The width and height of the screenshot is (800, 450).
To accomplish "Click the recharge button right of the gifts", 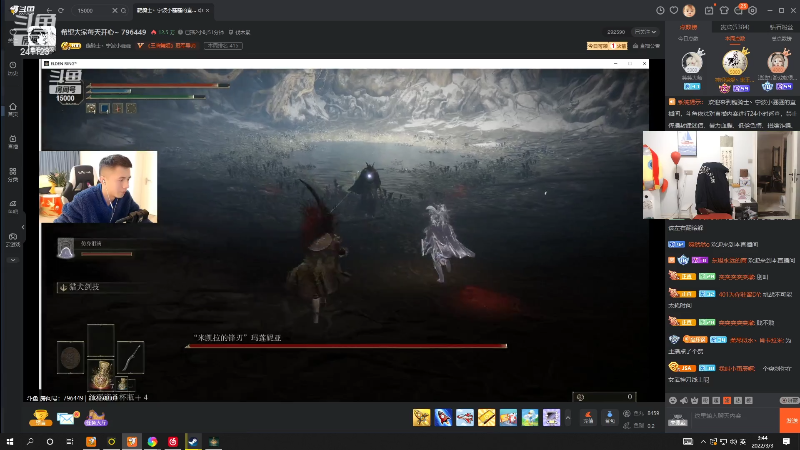I will [x=588, y=417].
